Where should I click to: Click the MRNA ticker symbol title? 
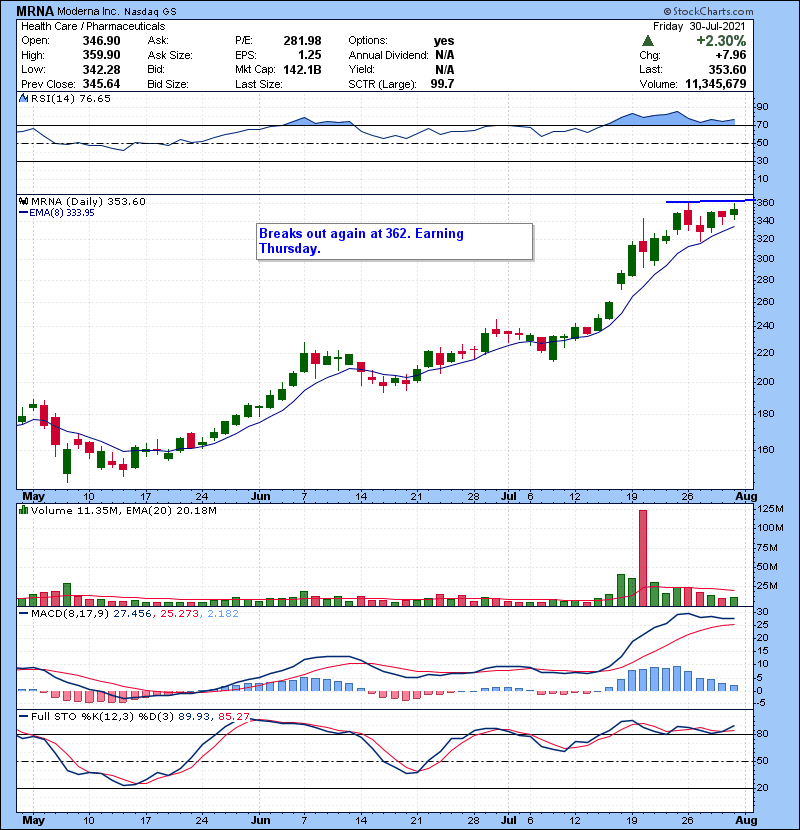(x=35, y=11)
